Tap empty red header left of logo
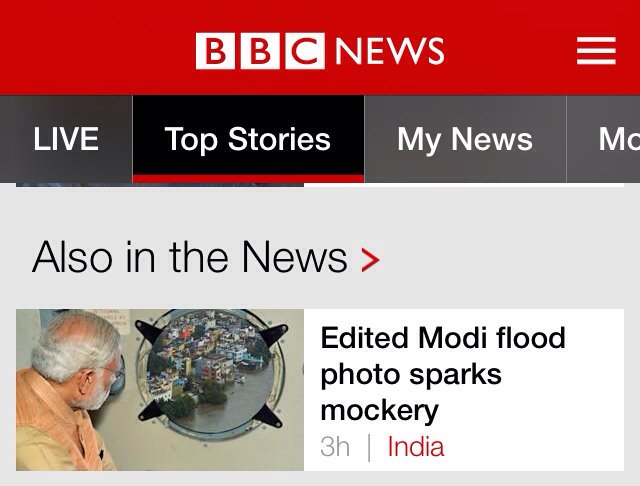 (x=90, y=50)
